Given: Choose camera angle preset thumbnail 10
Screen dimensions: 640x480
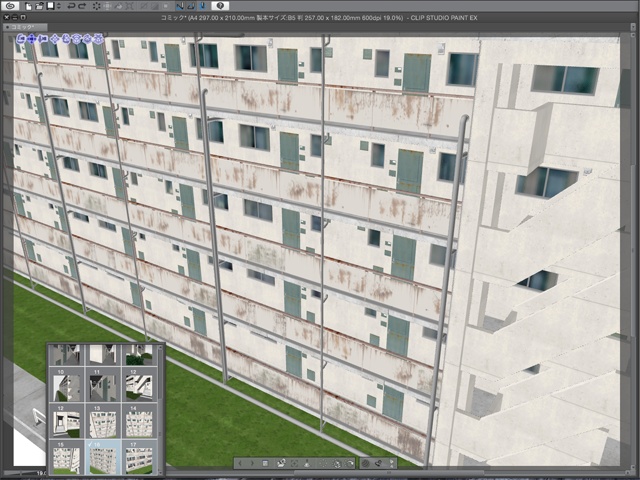Looking at the screenshot, I should tap(67, 385).
